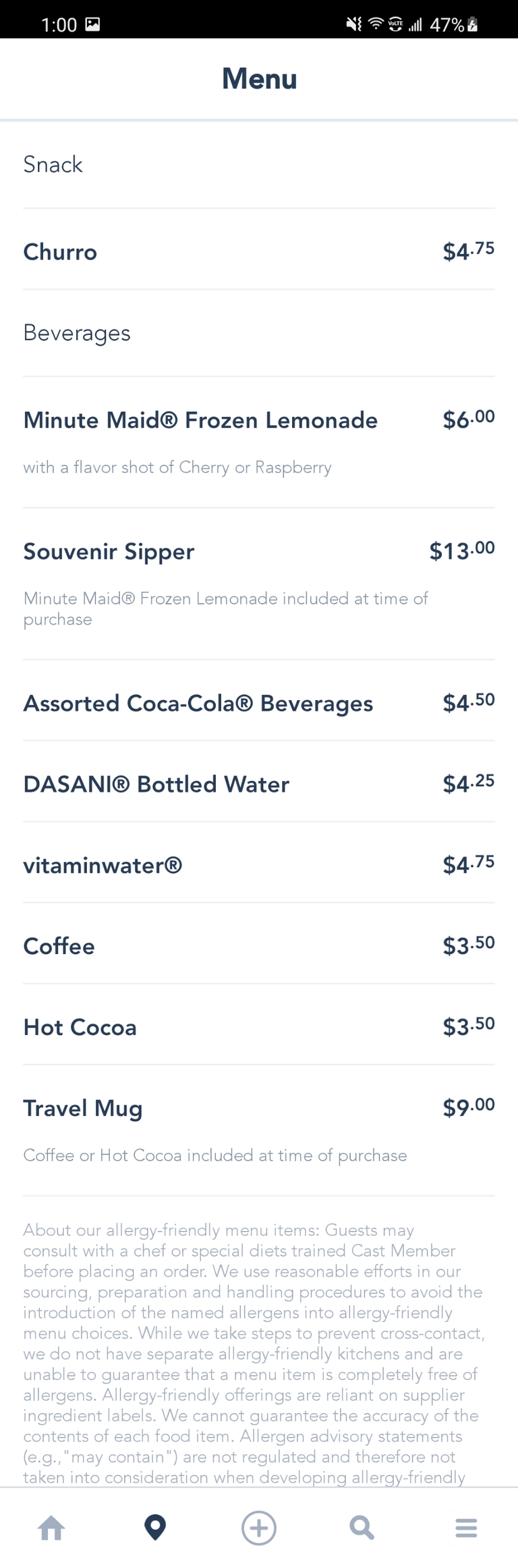Select the Churro menu item

click(x=61, y=252)
